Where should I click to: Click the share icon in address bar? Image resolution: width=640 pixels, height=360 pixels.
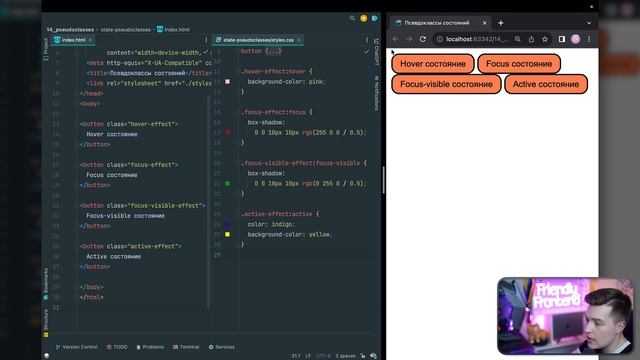pos(531,39)
